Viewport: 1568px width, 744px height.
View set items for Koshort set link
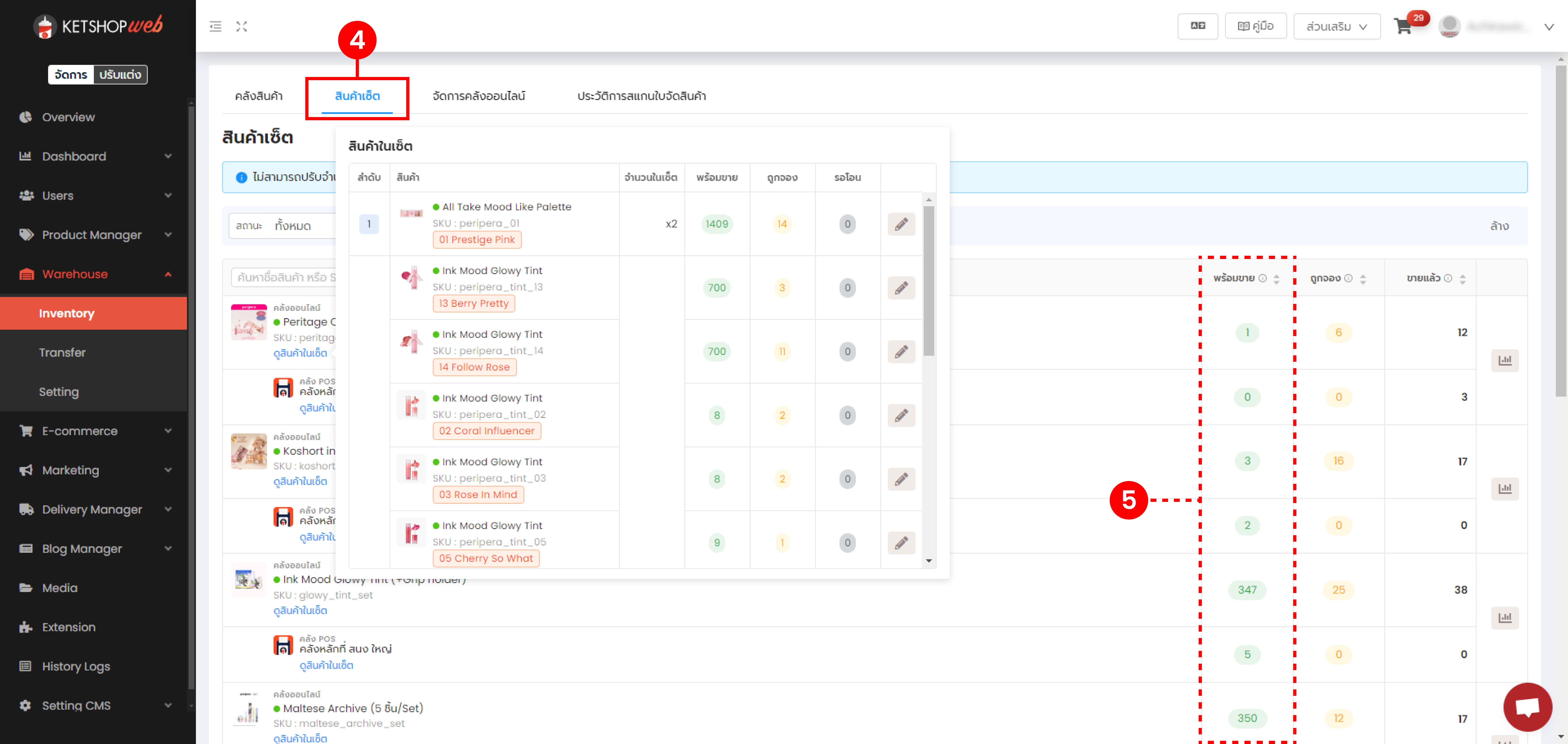[300, 482]
